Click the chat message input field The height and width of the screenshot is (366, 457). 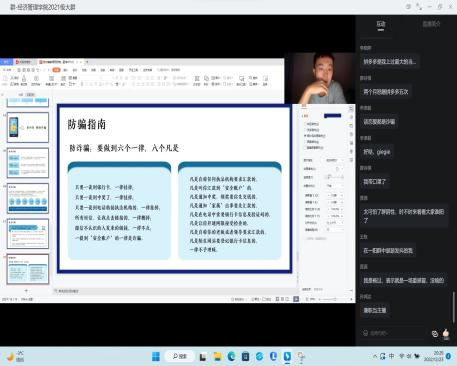pos(393,333)
